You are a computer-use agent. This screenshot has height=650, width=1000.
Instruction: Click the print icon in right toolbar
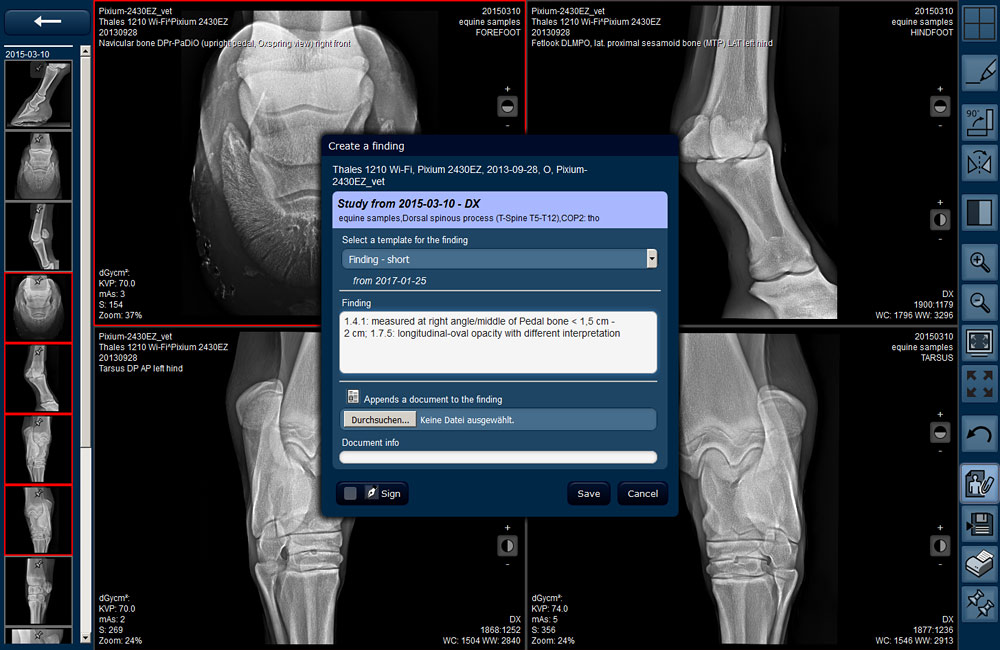point(980,564)
